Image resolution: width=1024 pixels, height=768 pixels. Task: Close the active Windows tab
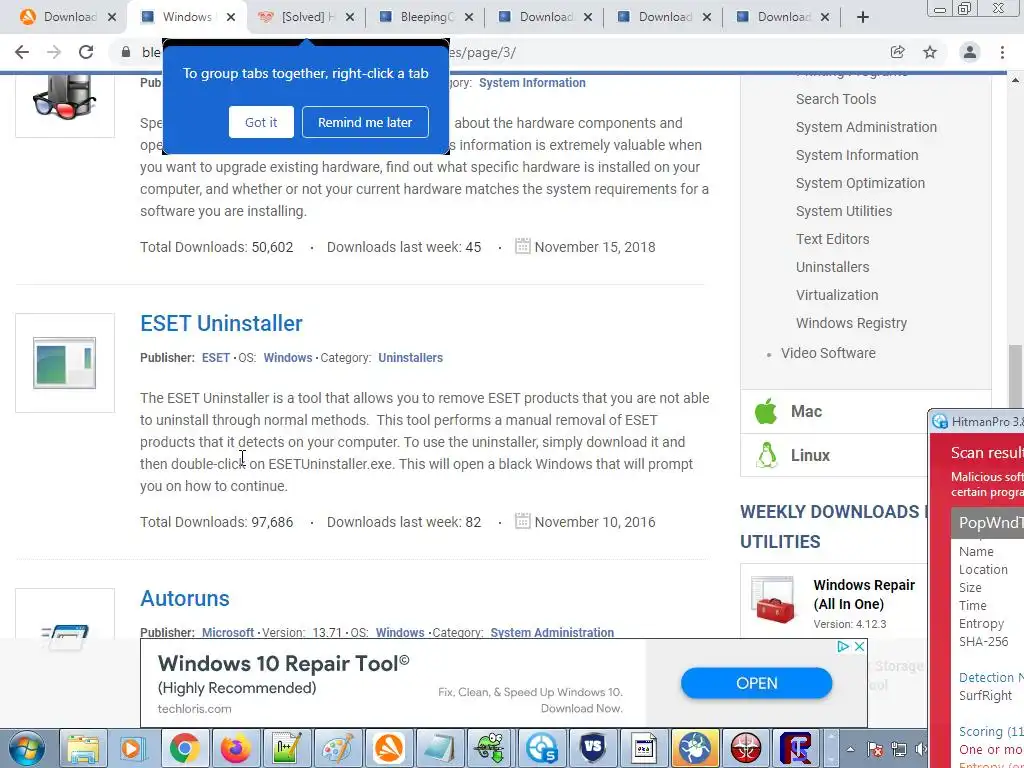pos(231,17)
